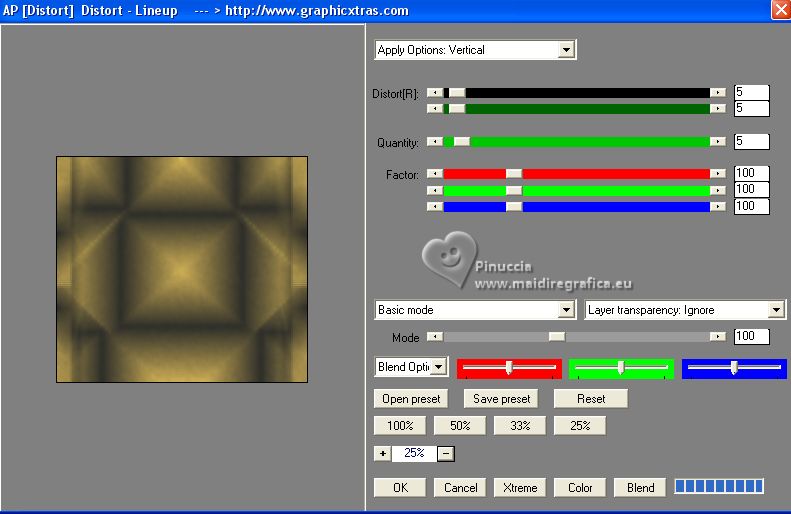Click first Distort[R] value field

tap(752, 92)
